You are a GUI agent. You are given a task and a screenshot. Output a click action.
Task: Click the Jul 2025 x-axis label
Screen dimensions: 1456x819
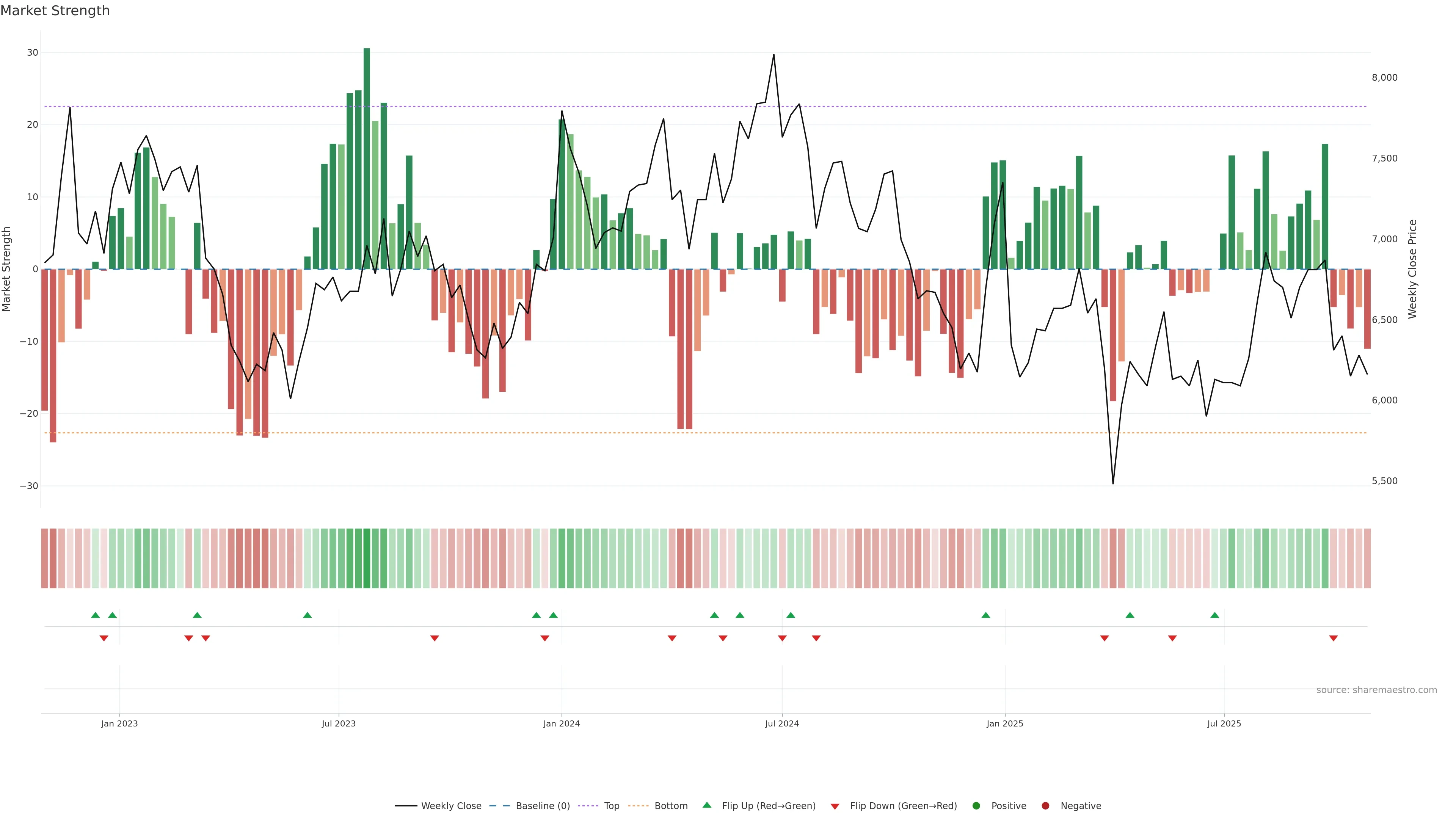click(x=1224, y=723)
